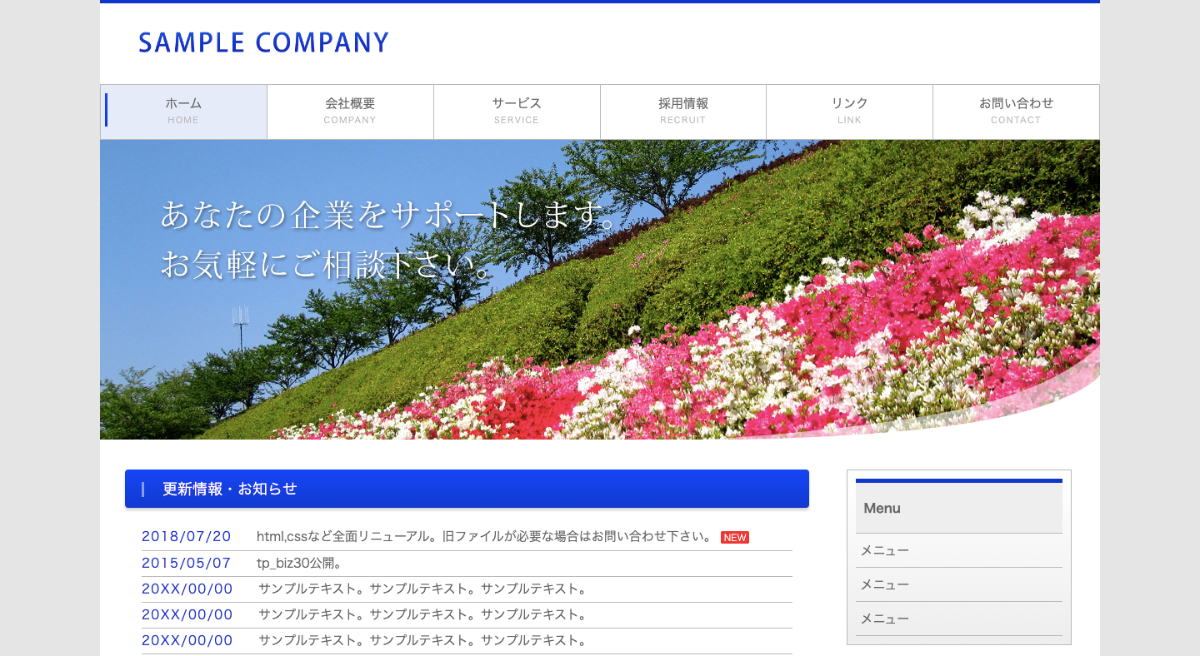
Task: Open the tp_biz30公開 news entry
Action: point(300,563)
